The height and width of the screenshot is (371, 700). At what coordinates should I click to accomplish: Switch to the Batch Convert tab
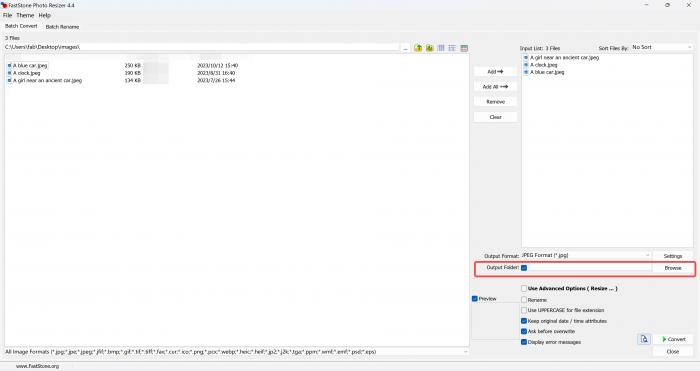21,26
